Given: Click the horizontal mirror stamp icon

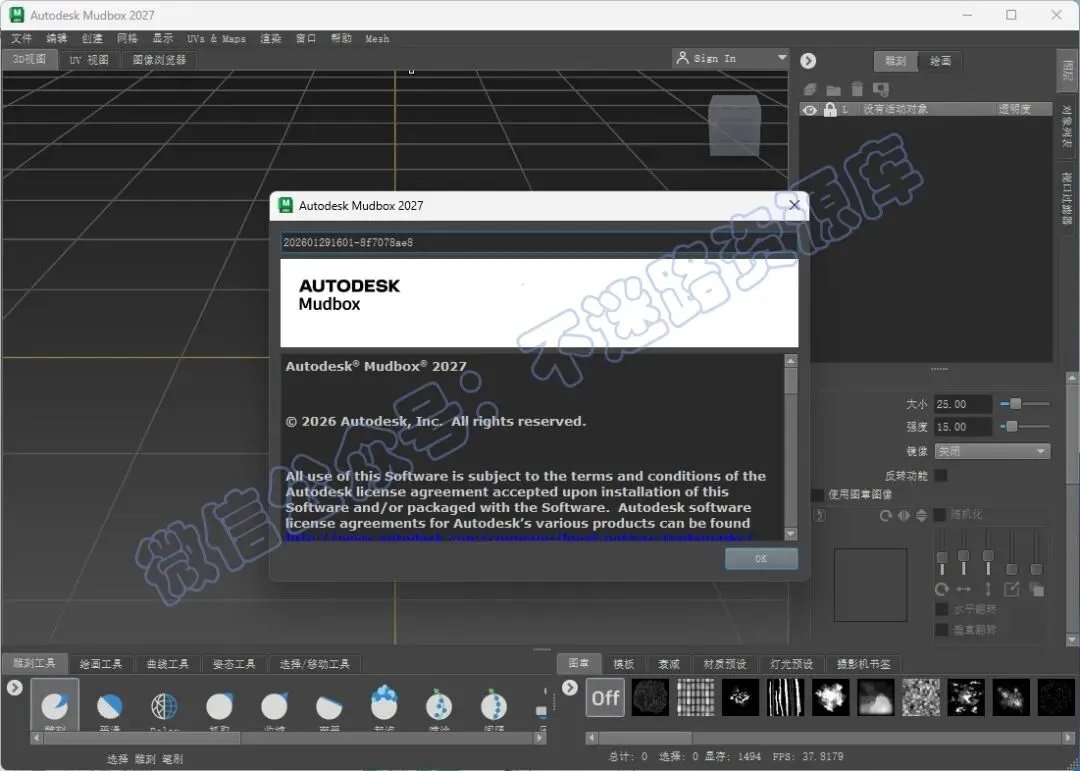Looking at the screenshot, I should pyautogui.click(x=904, y=515).
